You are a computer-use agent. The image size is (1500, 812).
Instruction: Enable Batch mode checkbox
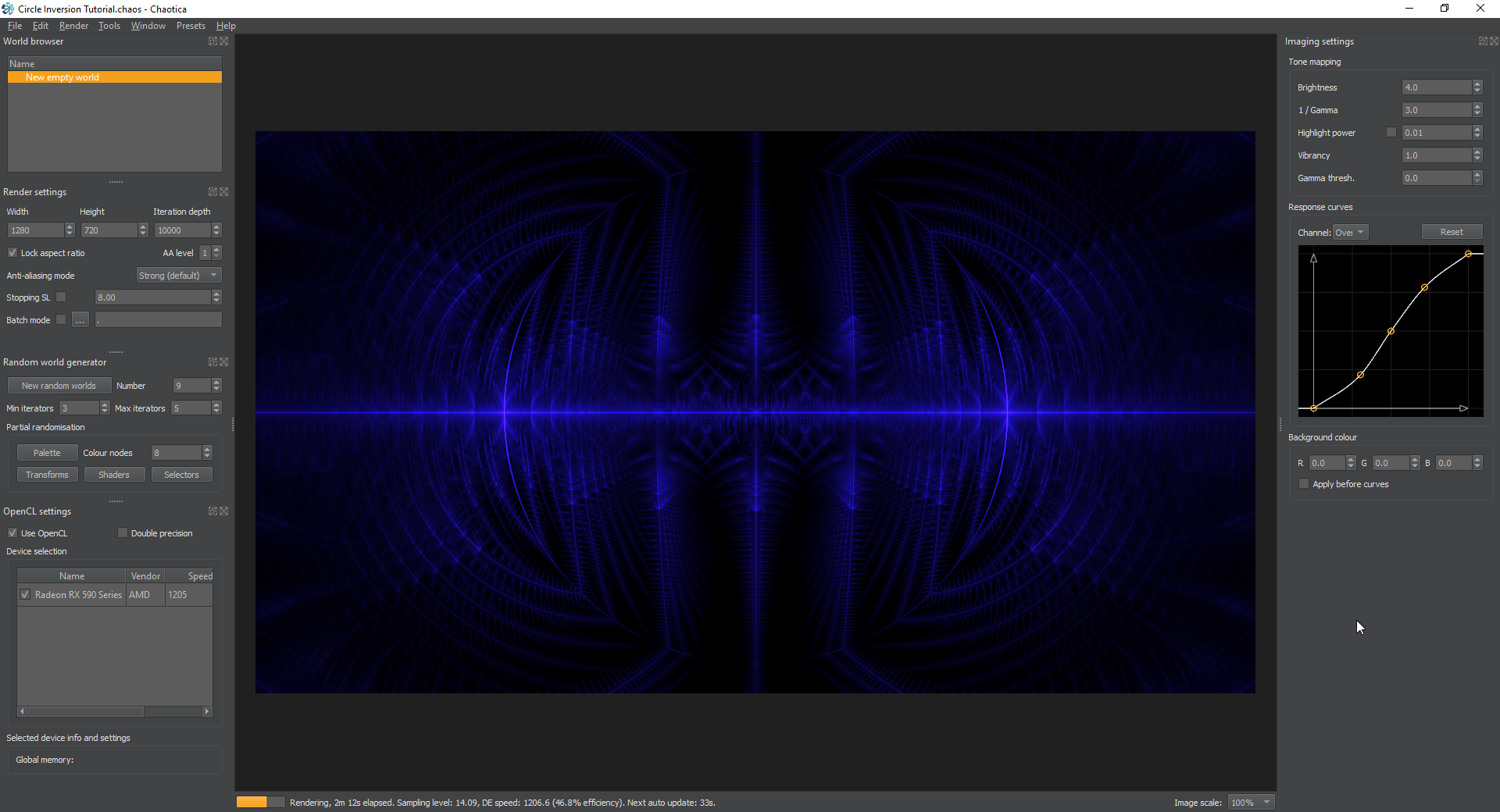coord(61,319)
